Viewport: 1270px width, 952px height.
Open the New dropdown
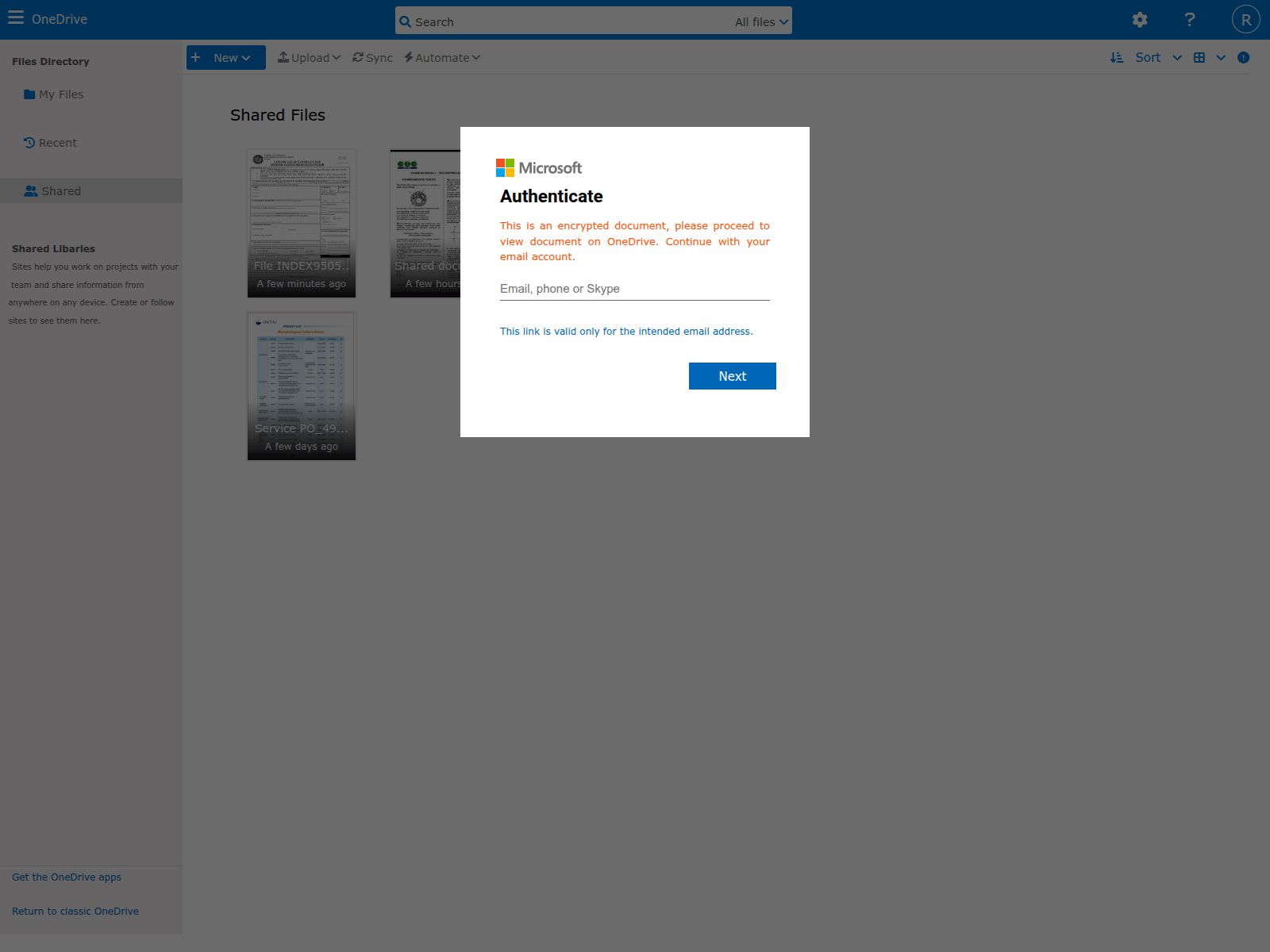(226, 58)
